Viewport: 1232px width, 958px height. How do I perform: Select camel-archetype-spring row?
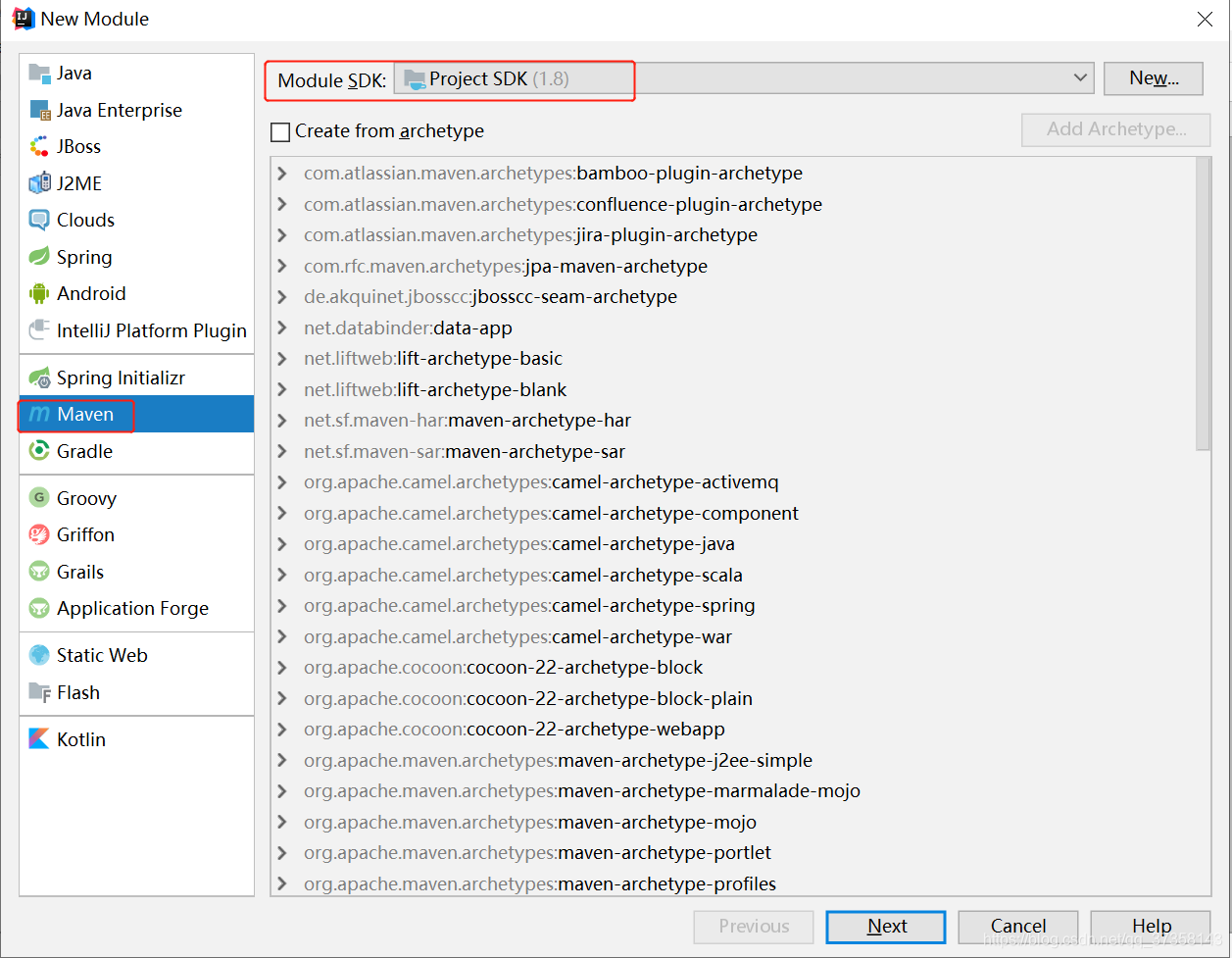pos(733,606)
